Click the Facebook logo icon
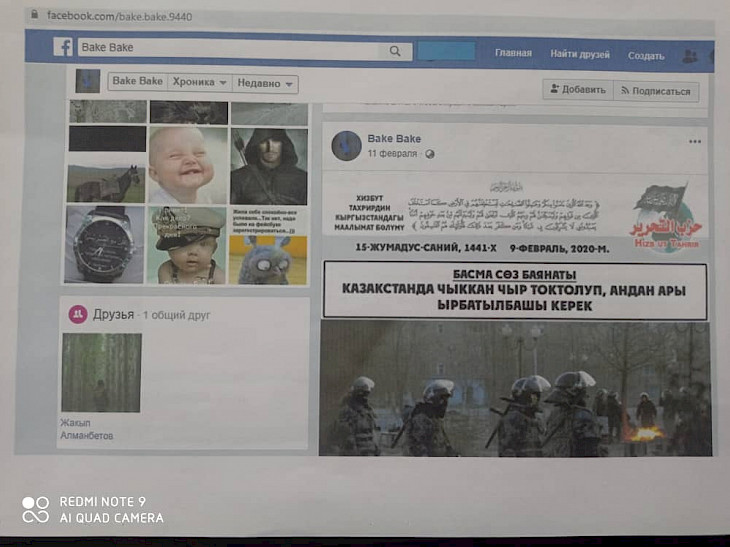The image size is (730, 547). [x=63, y=47]
